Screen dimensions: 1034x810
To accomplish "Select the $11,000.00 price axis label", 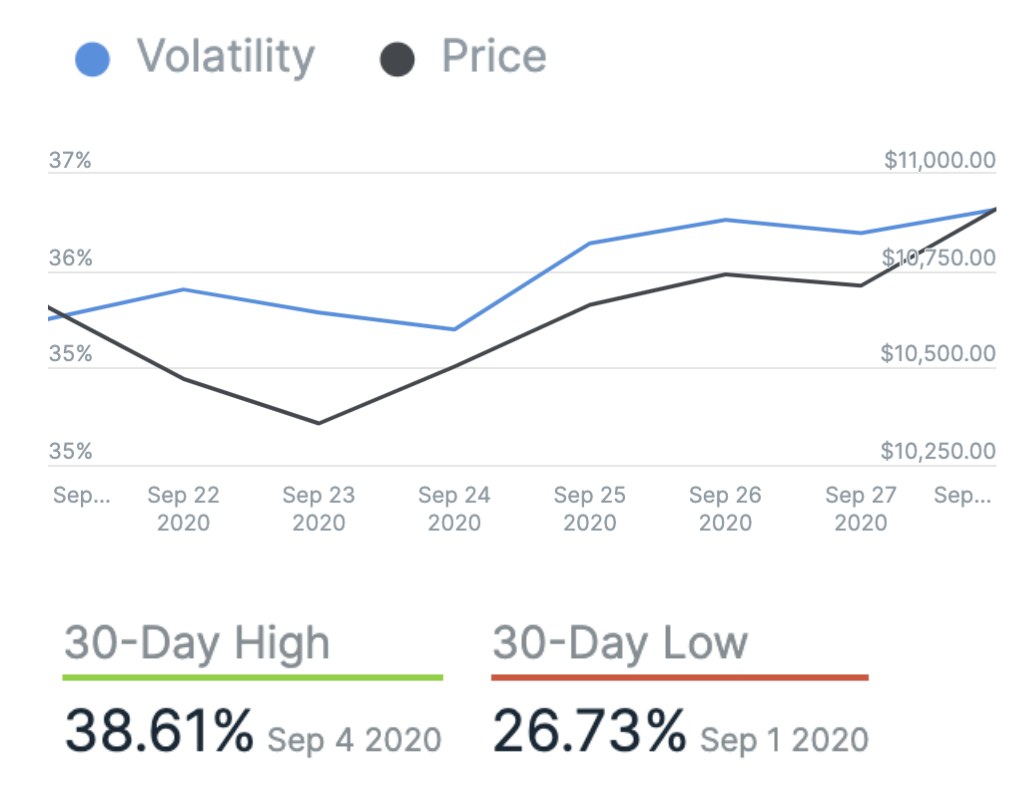I will [939, 160].
